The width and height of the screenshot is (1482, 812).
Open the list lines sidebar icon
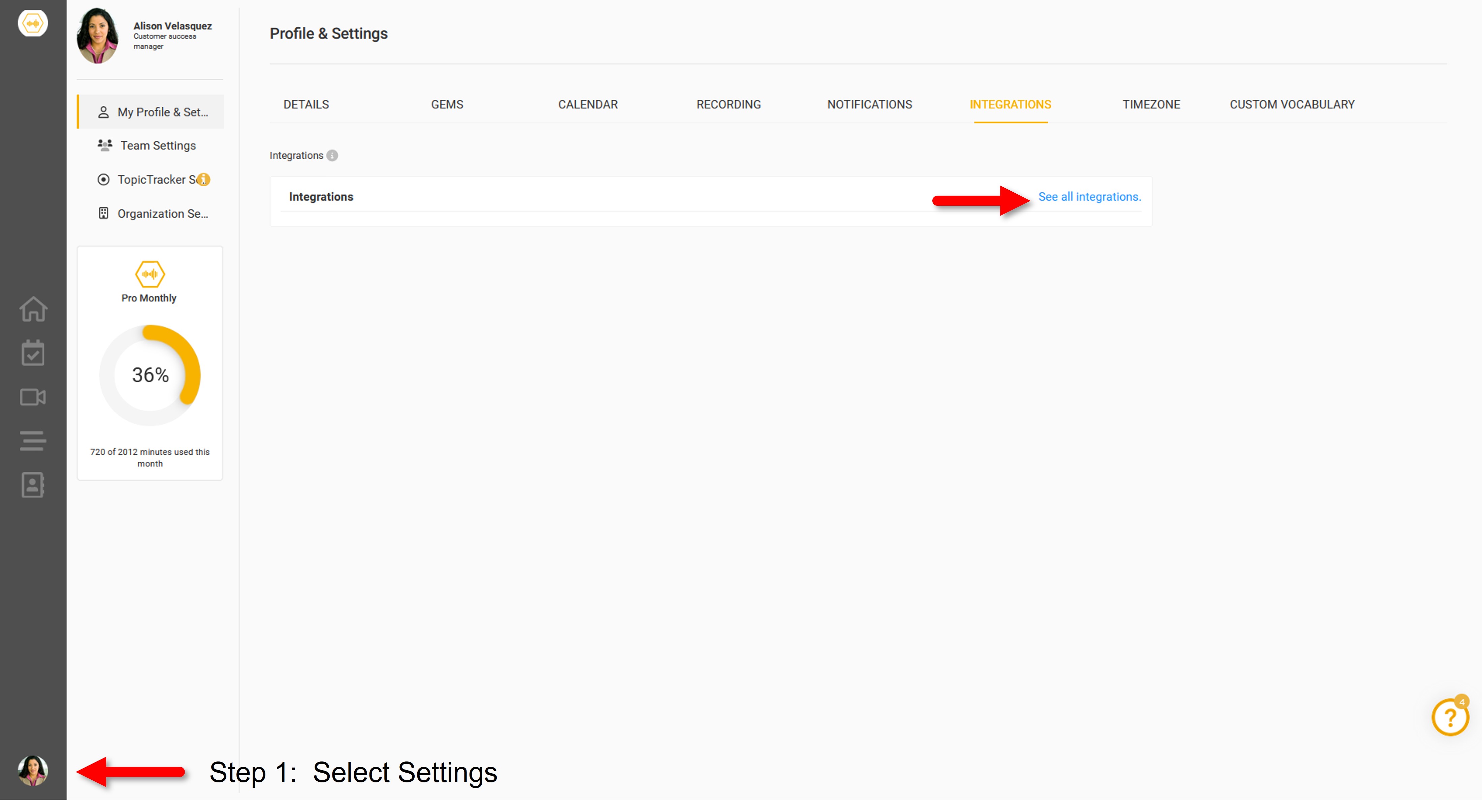[x=33, y=441]
